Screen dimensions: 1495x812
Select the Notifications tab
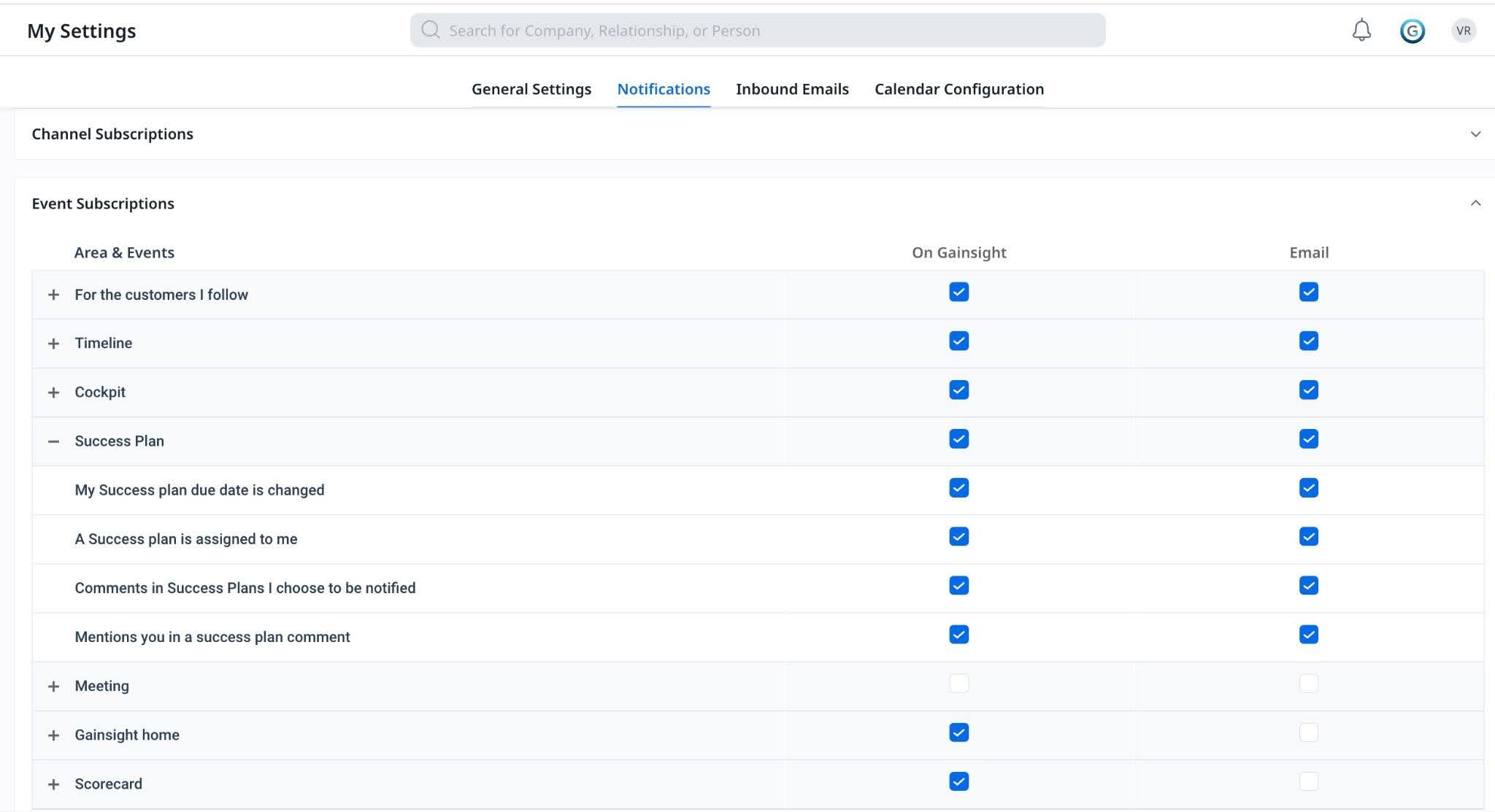(664, 89)
